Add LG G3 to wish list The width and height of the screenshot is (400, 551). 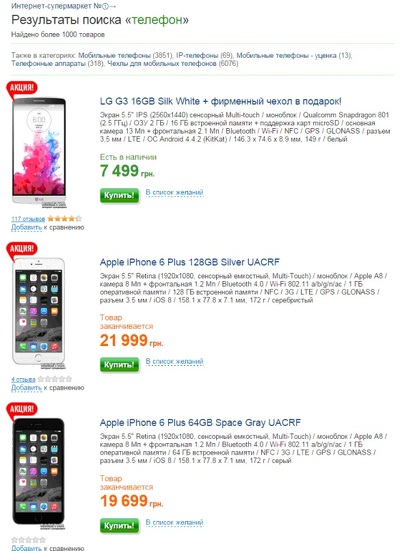[x=174, y=193]
